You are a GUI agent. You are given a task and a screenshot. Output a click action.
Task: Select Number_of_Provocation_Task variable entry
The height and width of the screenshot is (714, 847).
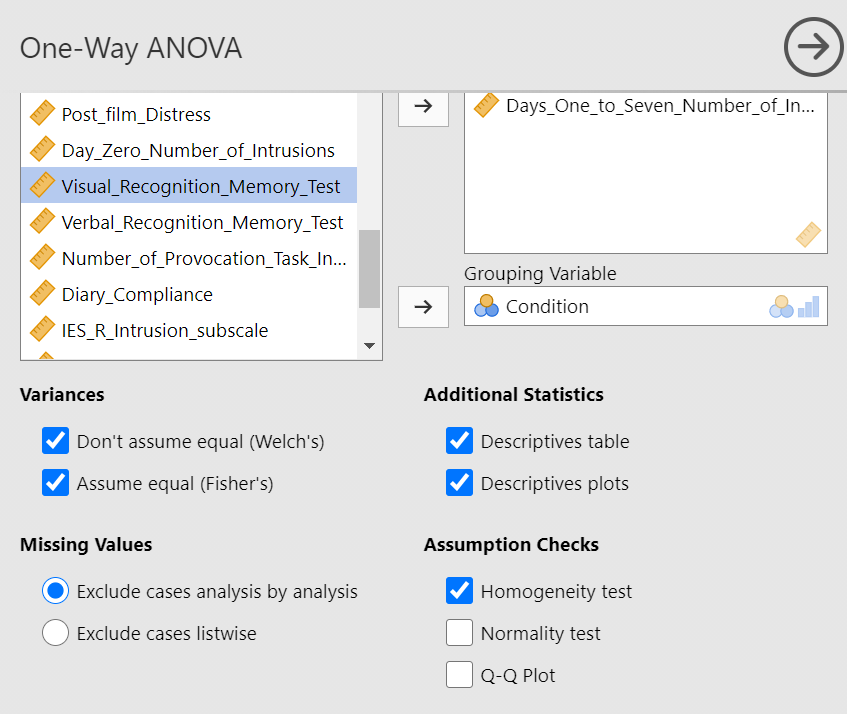[189, 258]
